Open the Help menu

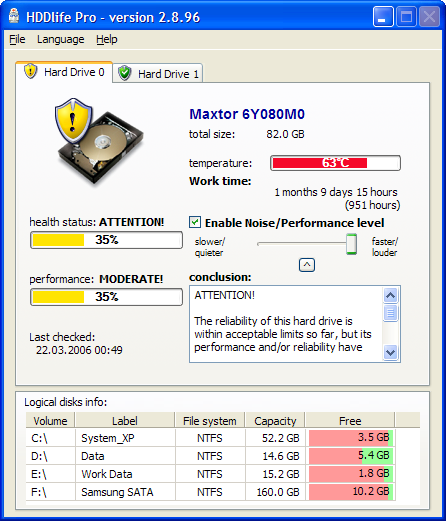(107, 39)
